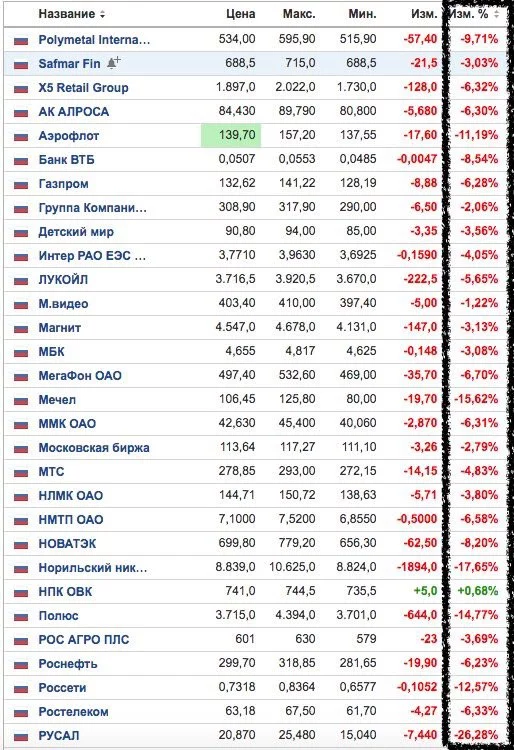
Task: Open the Московская биржа link
Action: coord(94,448)
